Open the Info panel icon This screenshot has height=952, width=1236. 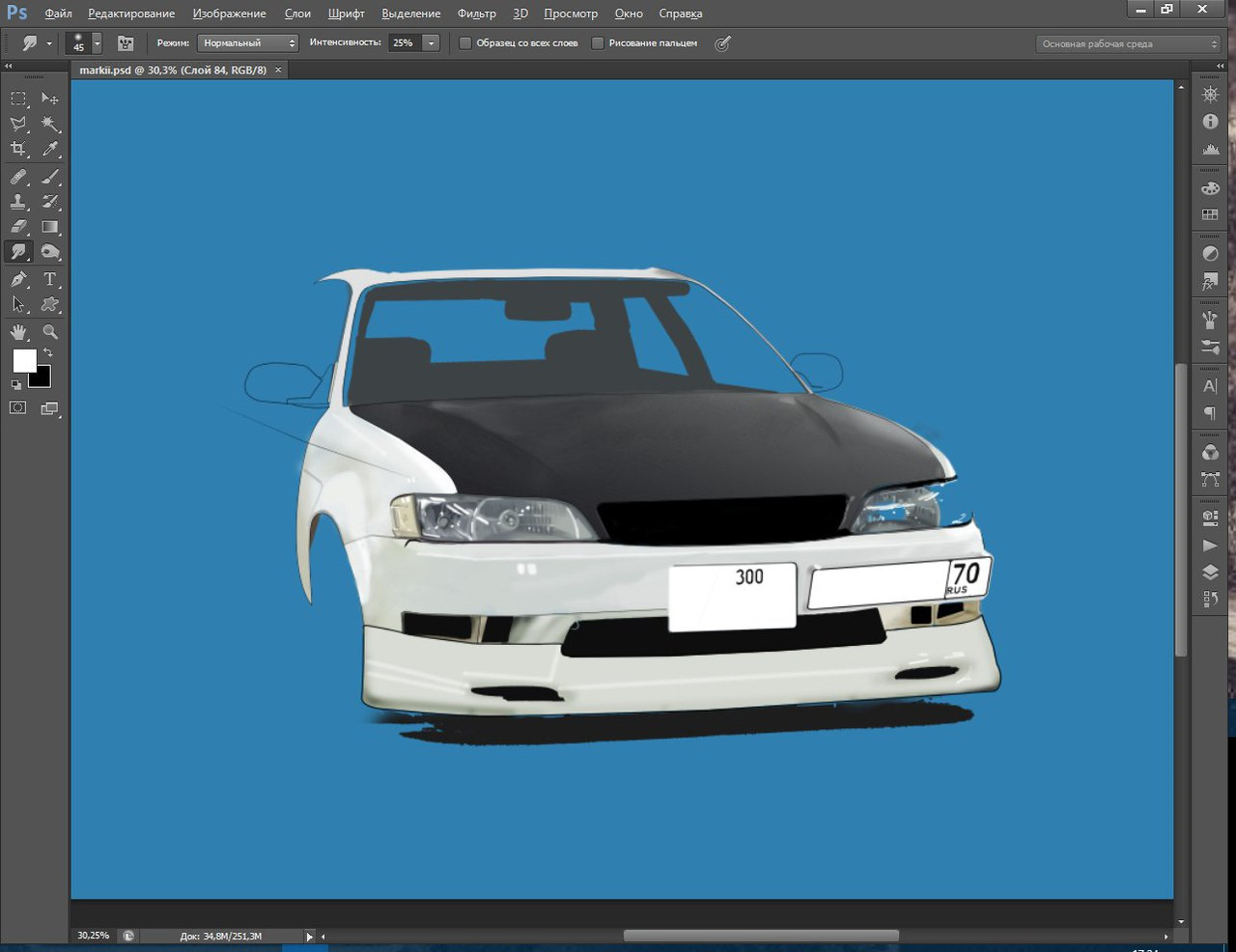coord(1210,122)
